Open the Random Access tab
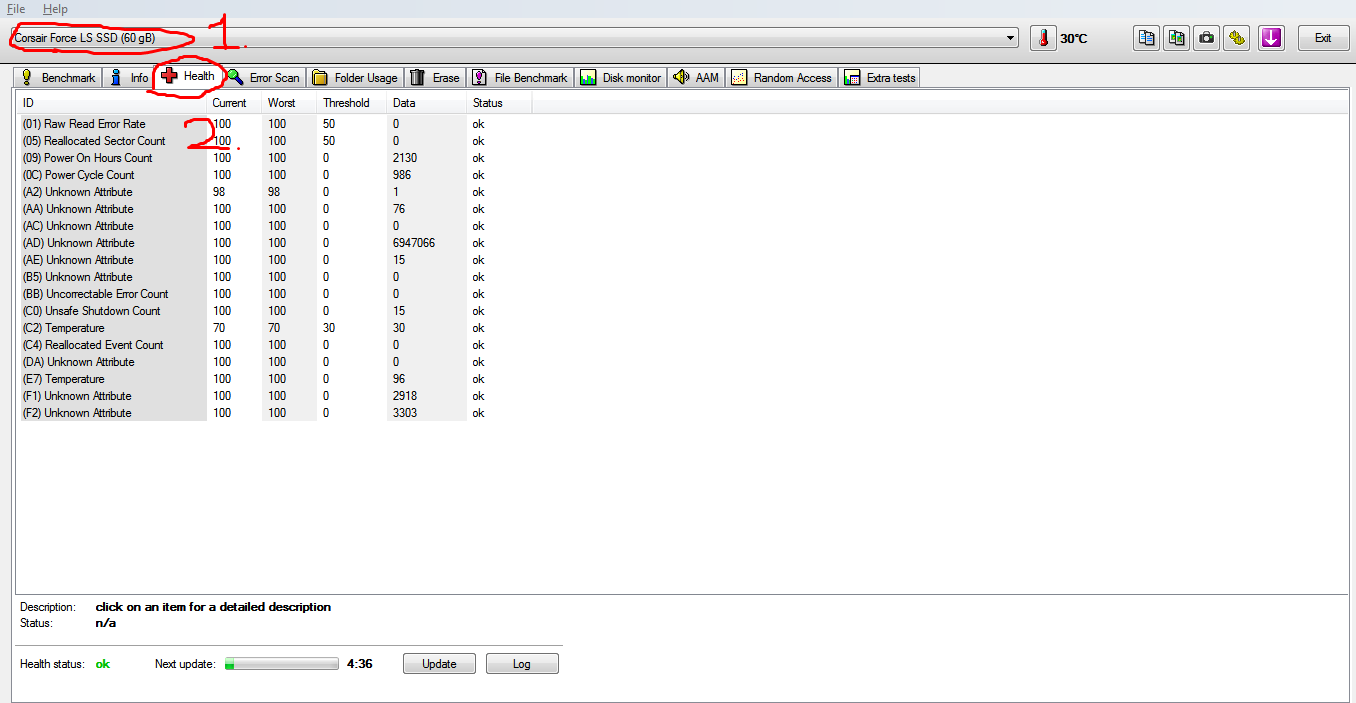 coord(782,77)
